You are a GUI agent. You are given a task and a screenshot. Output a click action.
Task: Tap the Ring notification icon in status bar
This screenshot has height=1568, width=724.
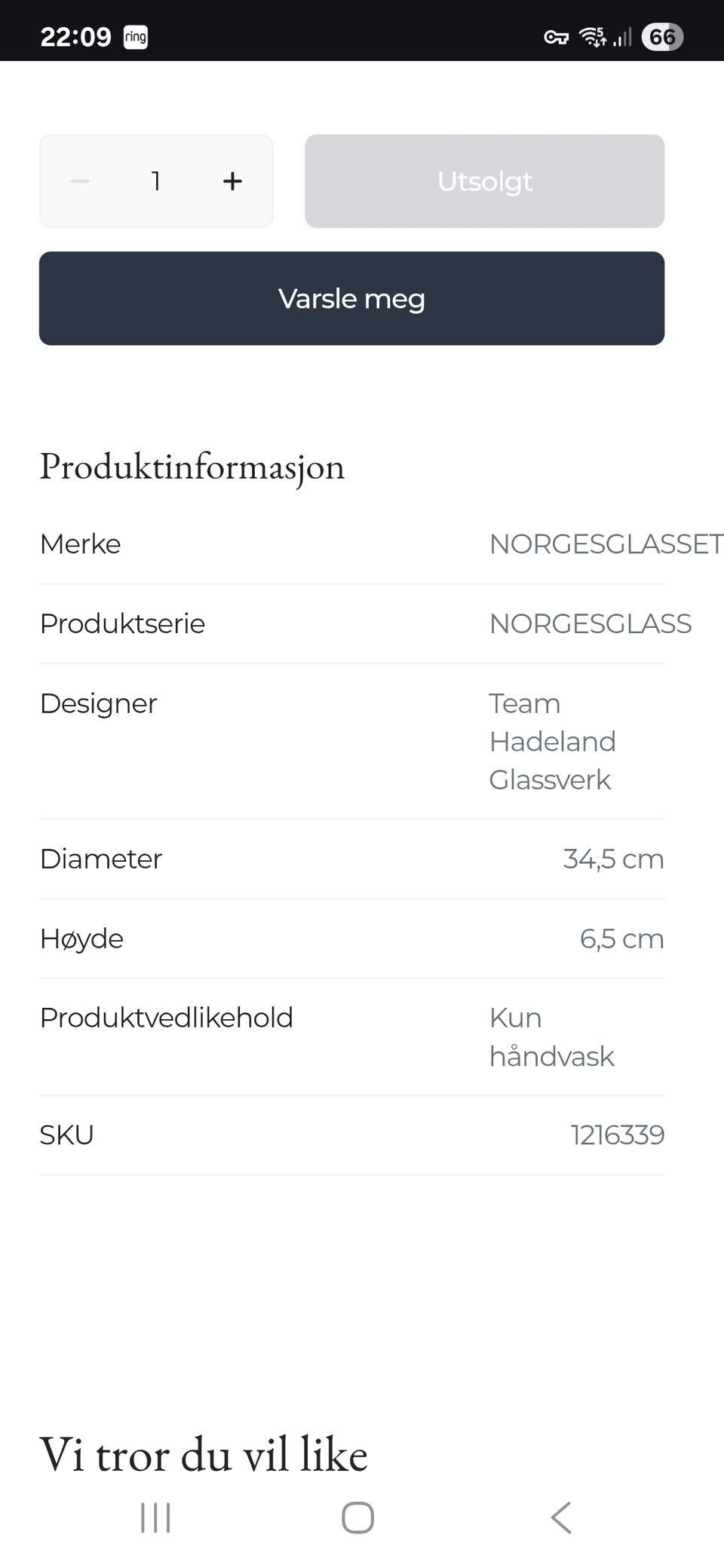click(x=136, y=37)
